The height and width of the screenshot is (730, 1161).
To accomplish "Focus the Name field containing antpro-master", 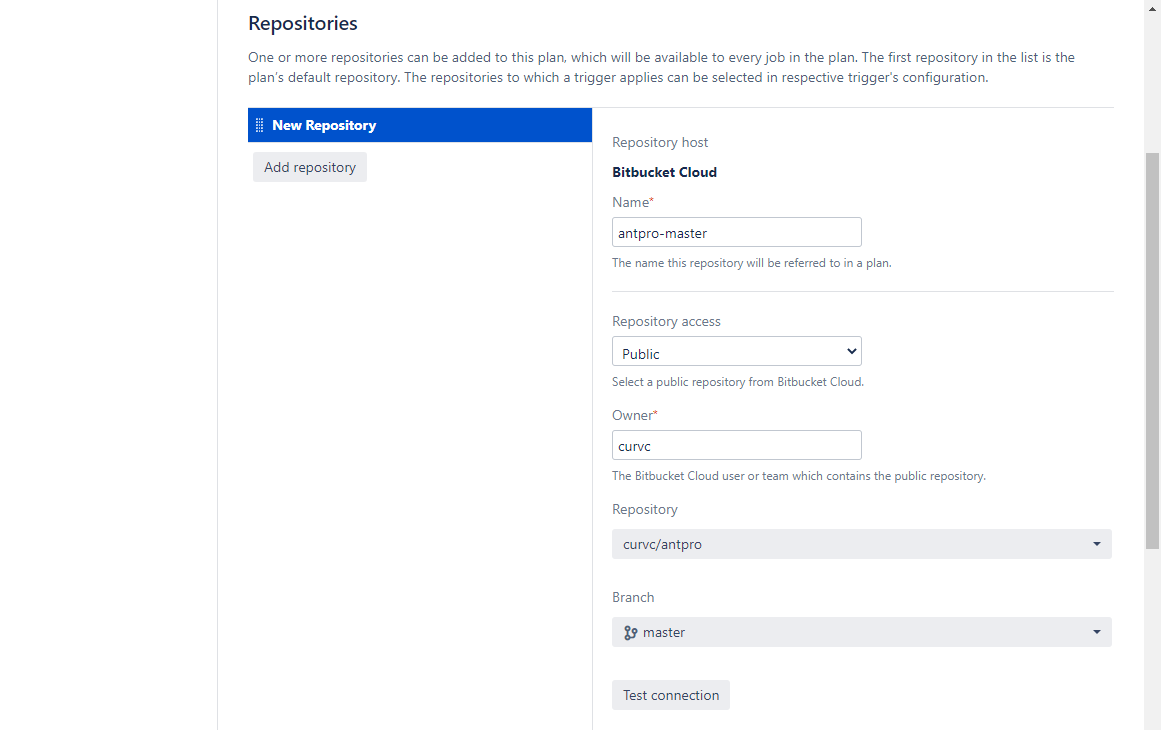I will 737,232.
